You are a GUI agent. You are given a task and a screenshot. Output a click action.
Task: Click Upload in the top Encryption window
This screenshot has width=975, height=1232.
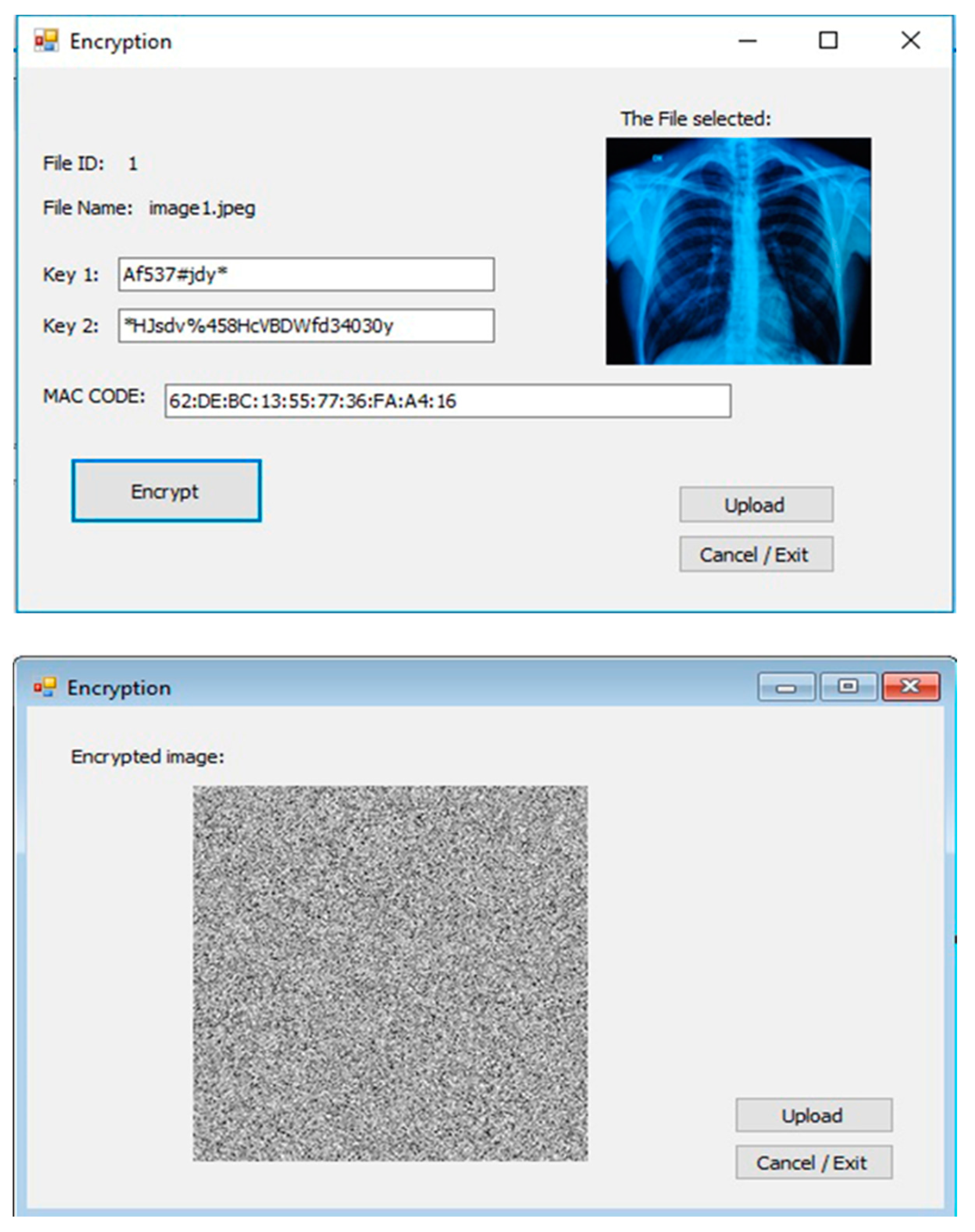756,504
